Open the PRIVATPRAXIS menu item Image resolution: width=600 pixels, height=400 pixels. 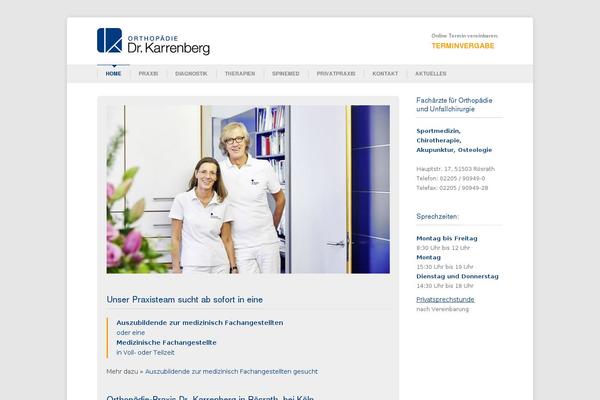pyautogui.click(x=336, y=73)
